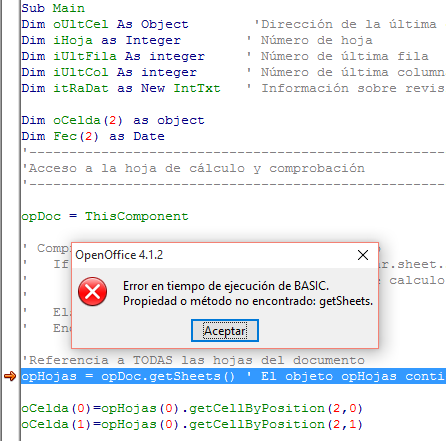Close the OpenOffice 4.1.2 error dialog

(x=363, y=255)
